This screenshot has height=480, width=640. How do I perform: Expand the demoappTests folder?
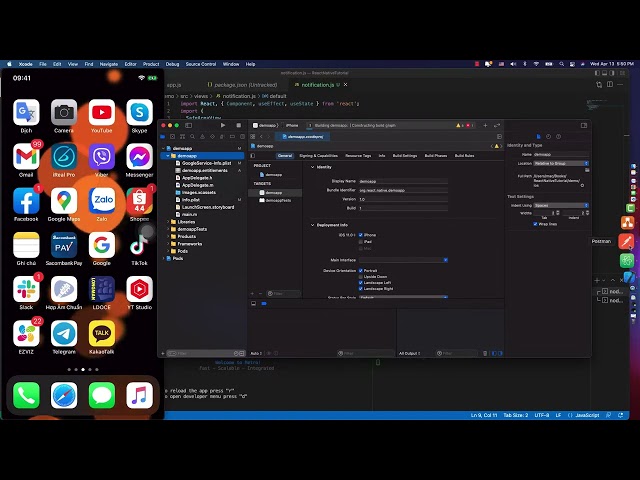tap(168, 229)
